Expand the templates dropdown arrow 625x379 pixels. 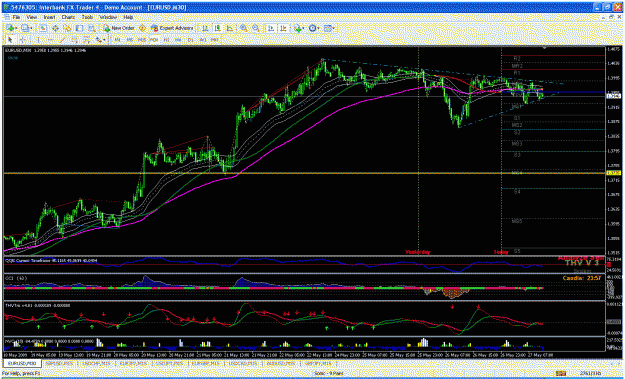click(x=334, y=28)
